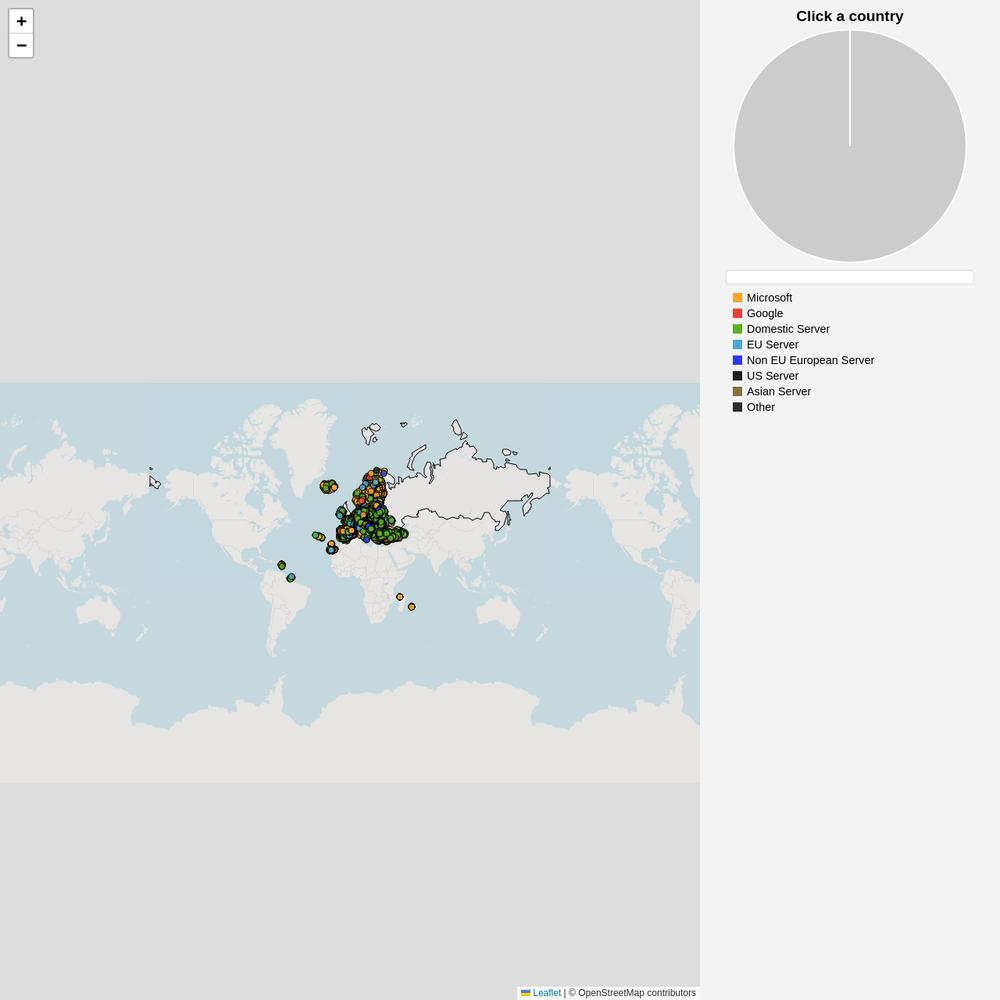Click the Other dark legend swatch
The image size is (1000, 1000).
click(x=737, y=407)
